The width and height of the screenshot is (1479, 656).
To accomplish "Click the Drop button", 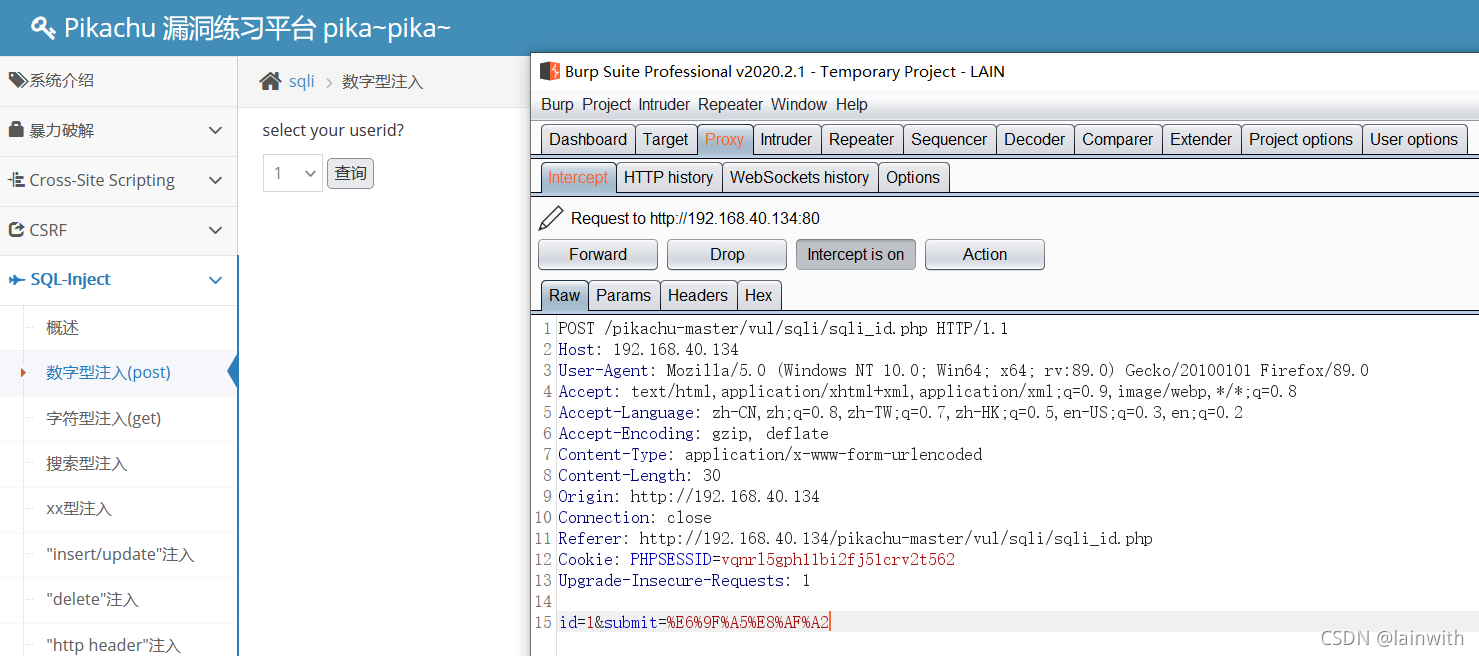I will pos(727,254).
